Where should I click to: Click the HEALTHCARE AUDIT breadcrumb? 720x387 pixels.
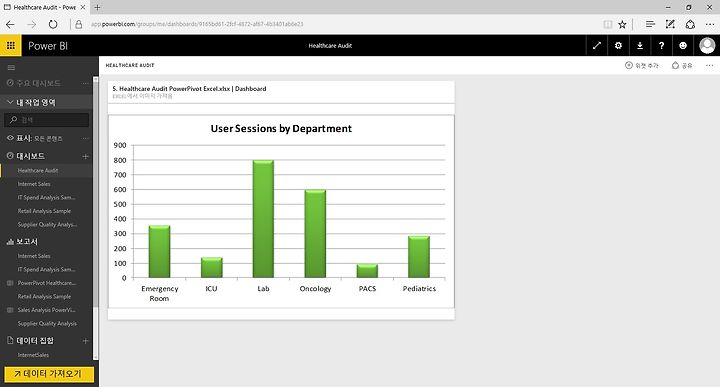point(130,65)
